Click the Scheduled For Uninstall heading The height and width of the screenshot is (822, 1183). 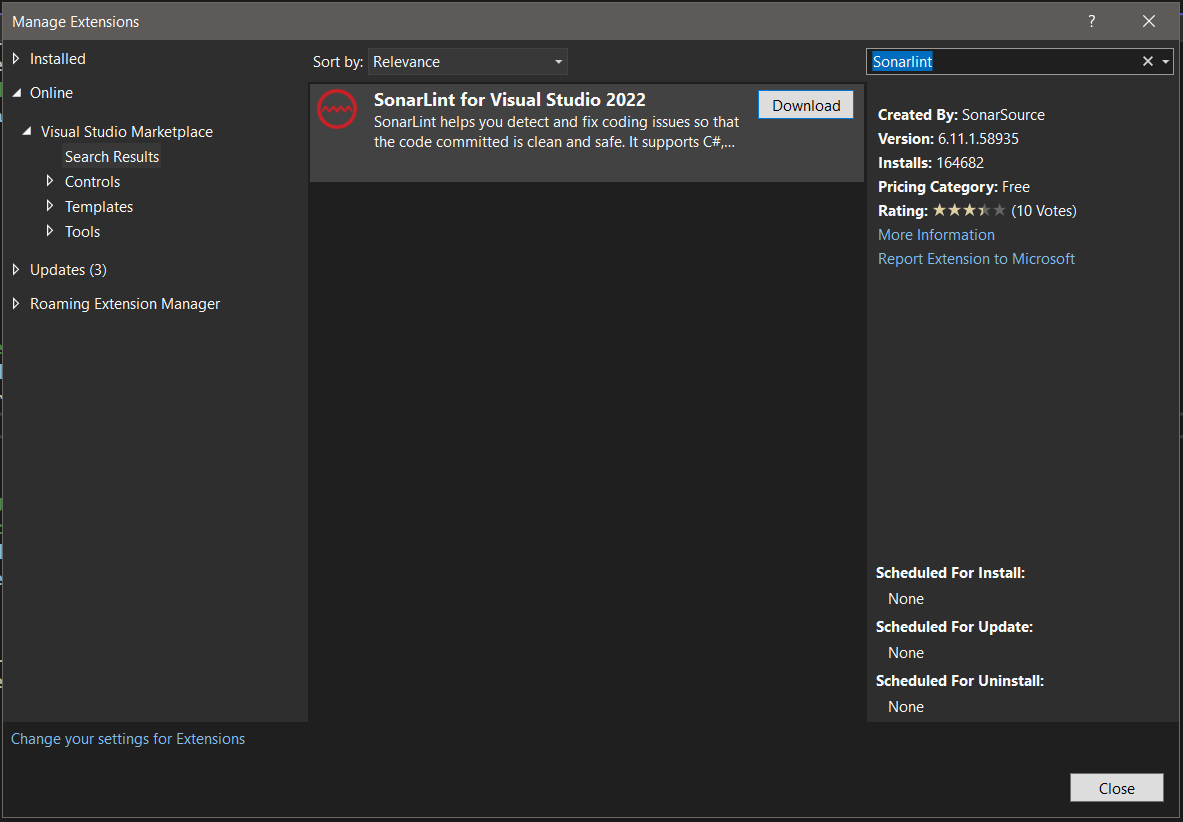(960, 681)
